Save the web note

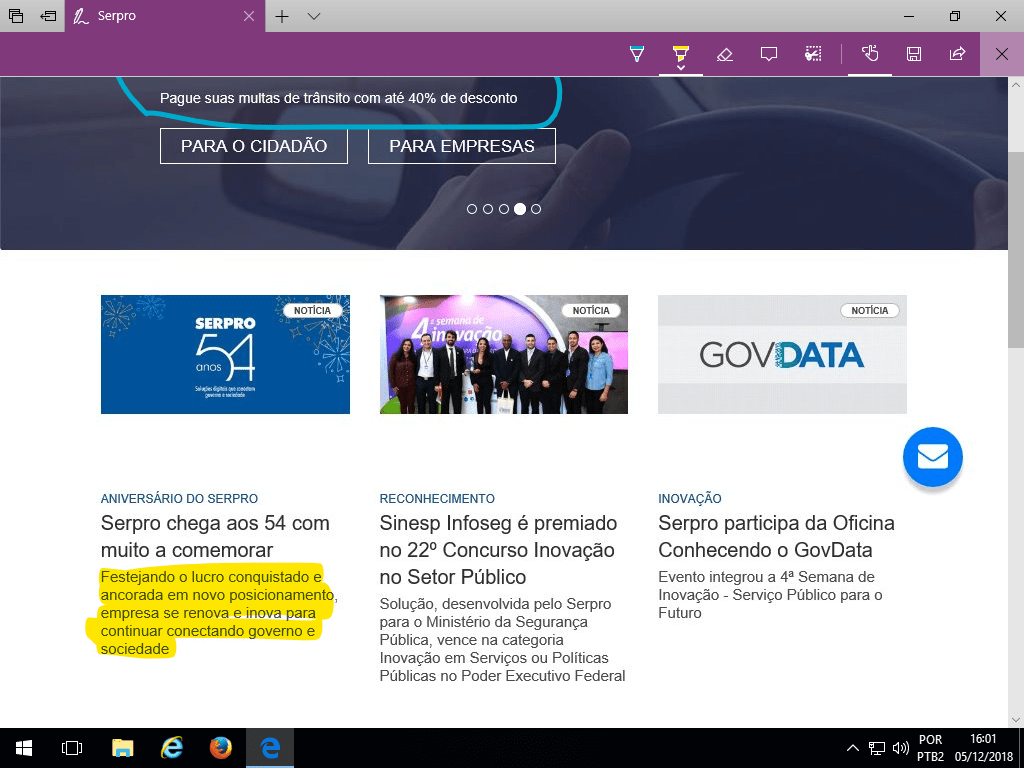[914, 54]
